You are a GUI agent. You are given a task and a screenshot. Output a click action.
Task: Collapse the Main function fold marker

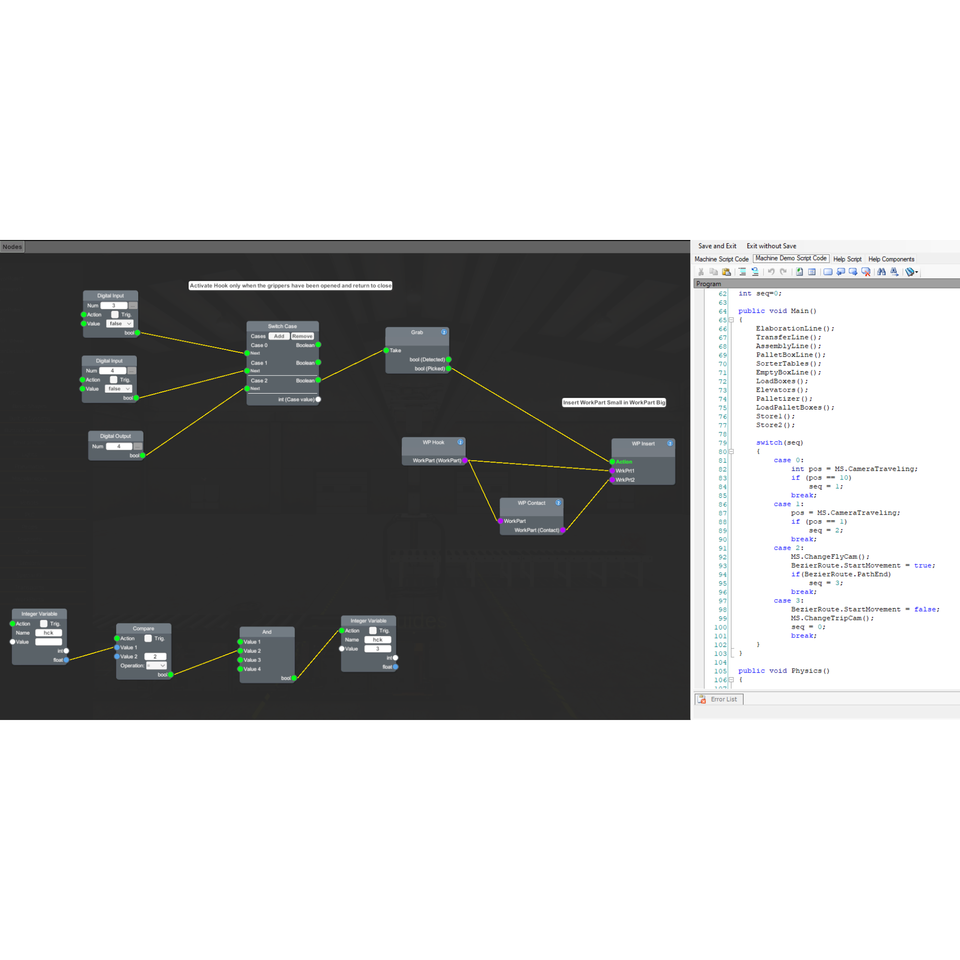coord(731,320)
